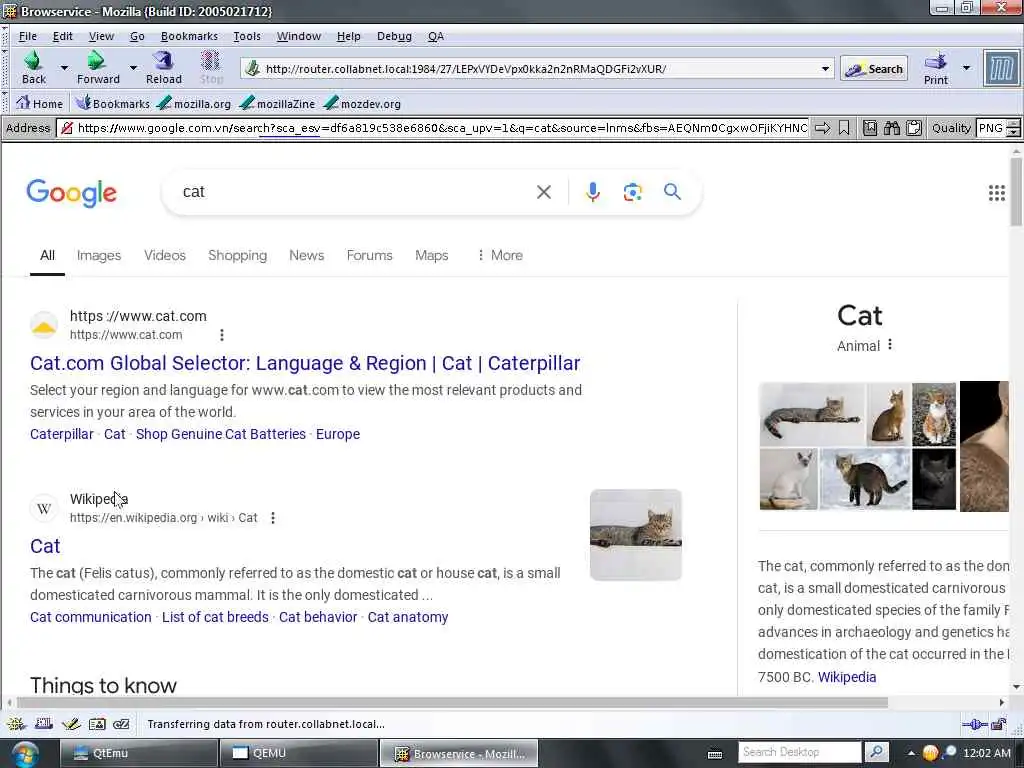Click the horizontal page scrollbar
Viewport: 1024px width, 768px height.
tap(452, 703)
